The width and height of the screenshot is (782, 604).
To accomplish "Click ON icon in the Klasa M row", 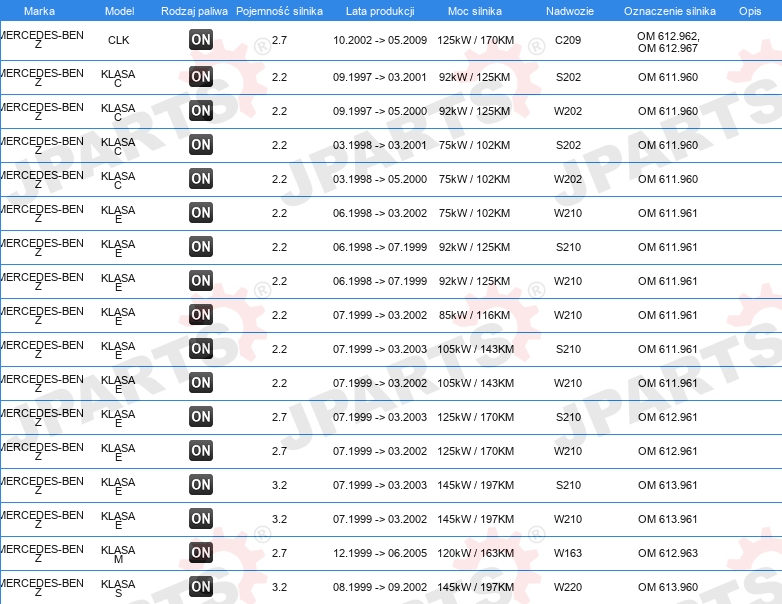I will (x=201, y=553).
